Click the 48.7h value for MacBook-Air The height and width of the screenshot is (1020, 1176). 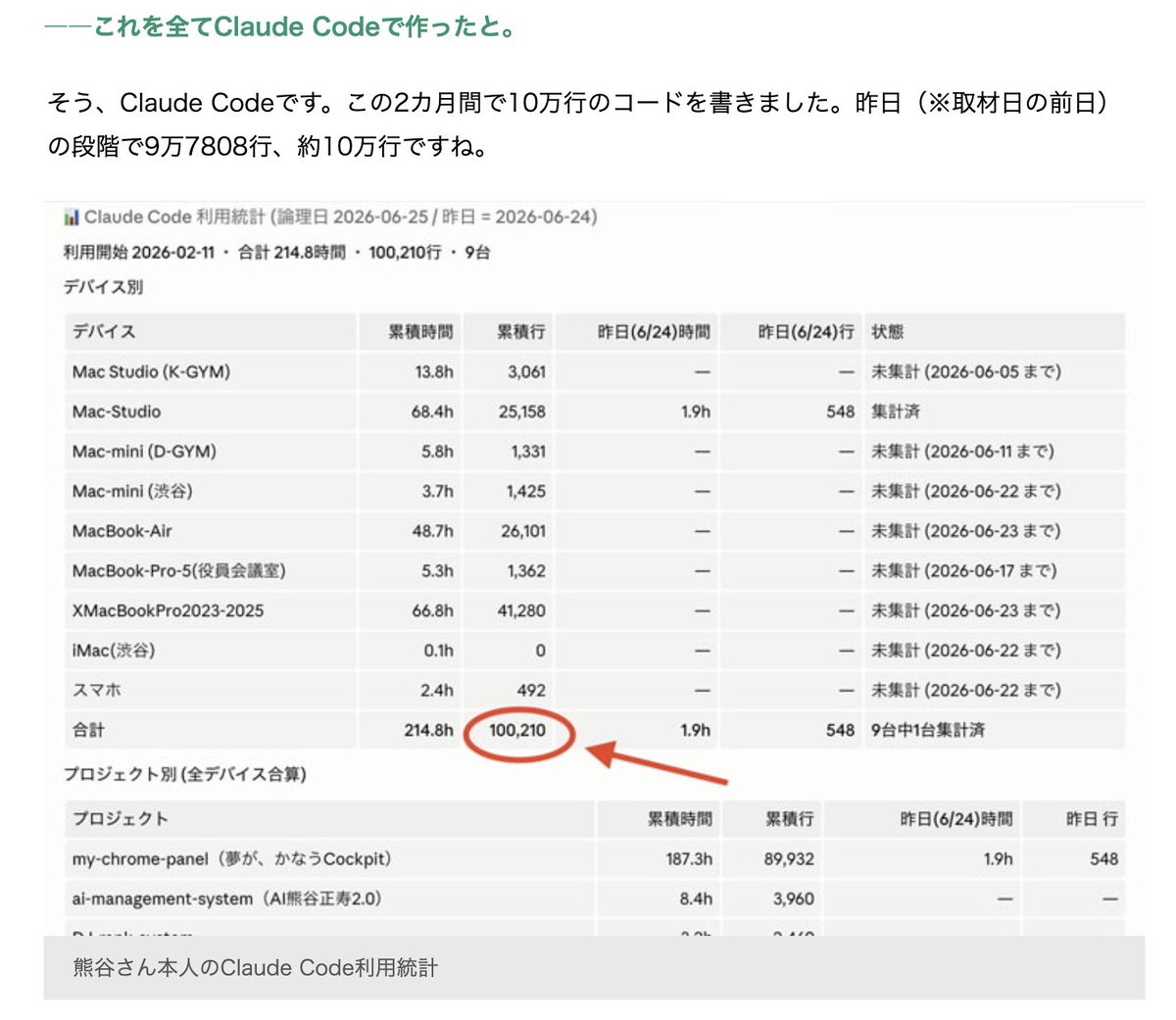coord(432,531)
